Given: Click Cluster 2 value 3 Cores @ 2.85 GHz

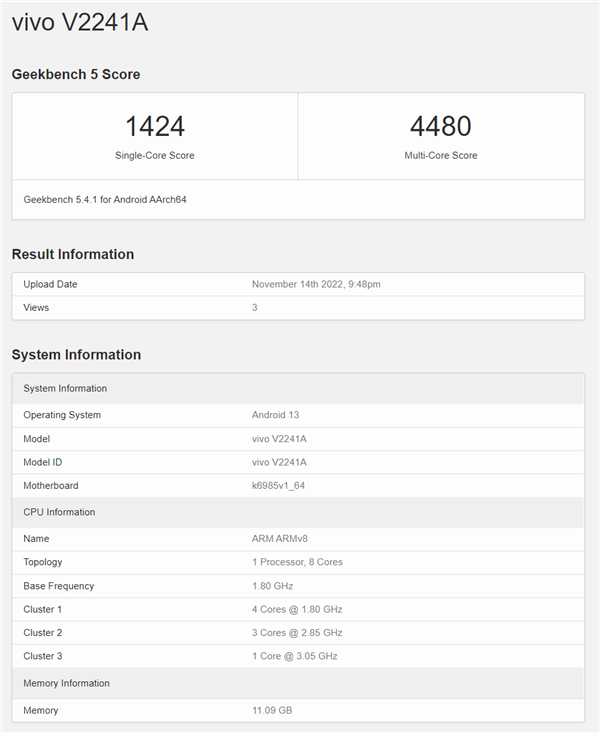Looking at the screenshot, I should [297, 633].
